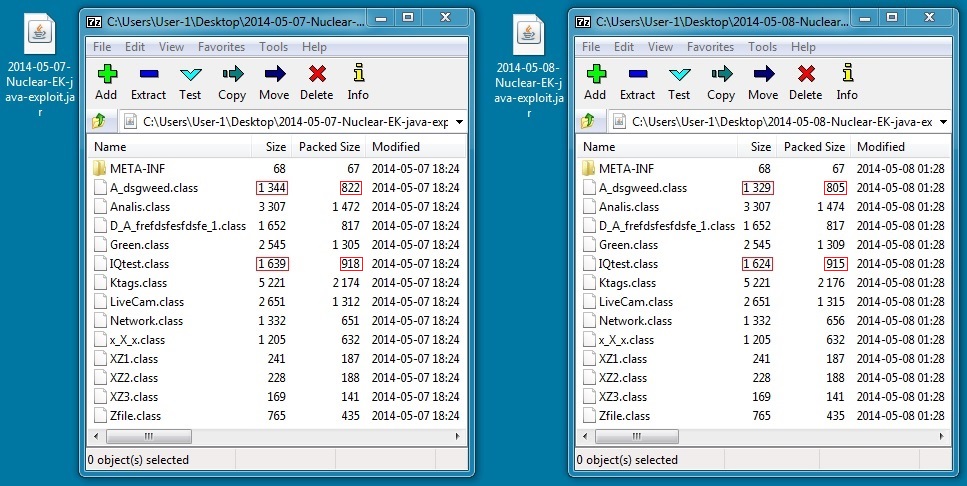Open Tools menu in right 7-Zip window

(x=762, y=47)
